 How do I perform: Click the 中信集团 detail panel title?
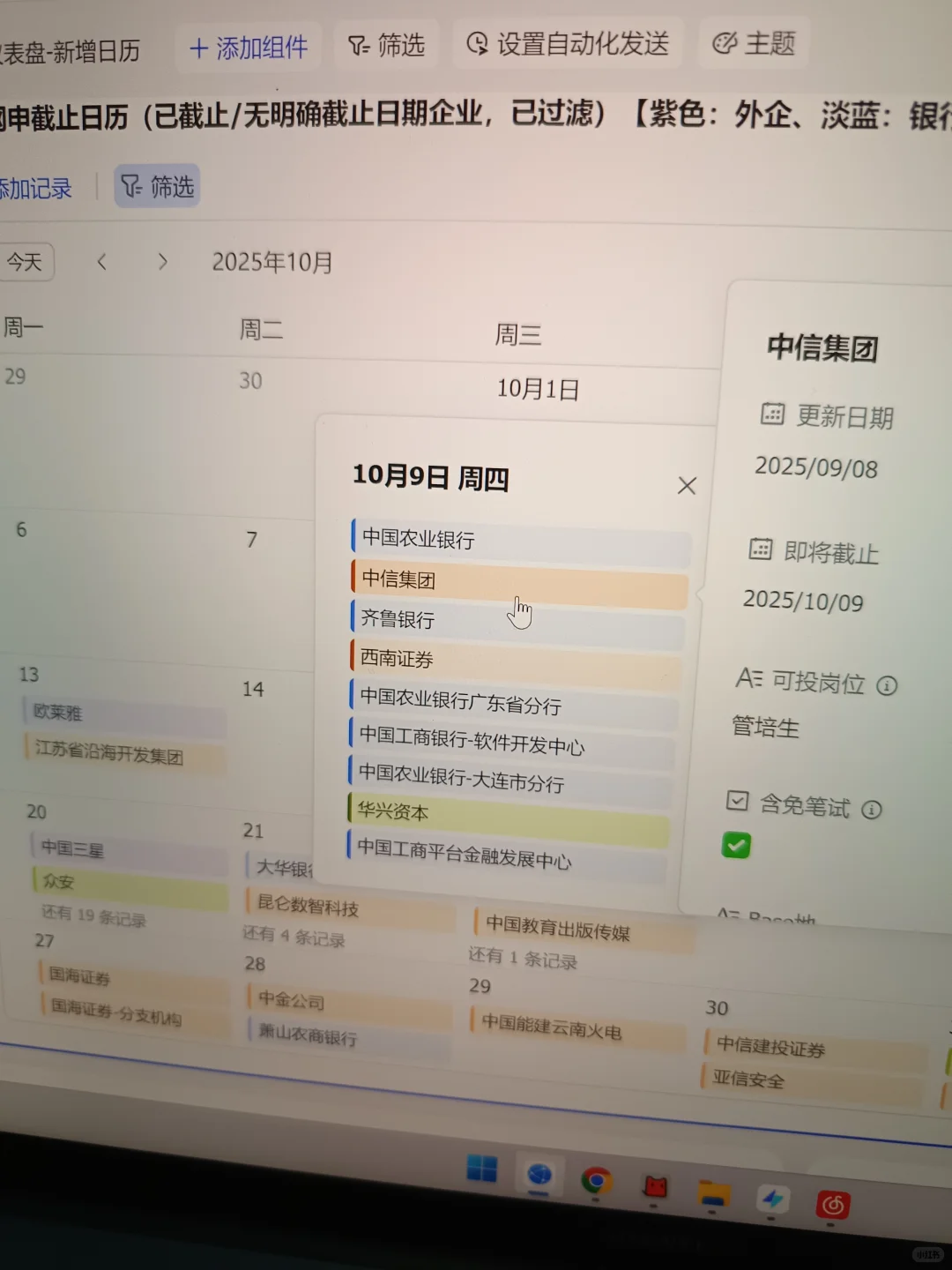(822, 348)
